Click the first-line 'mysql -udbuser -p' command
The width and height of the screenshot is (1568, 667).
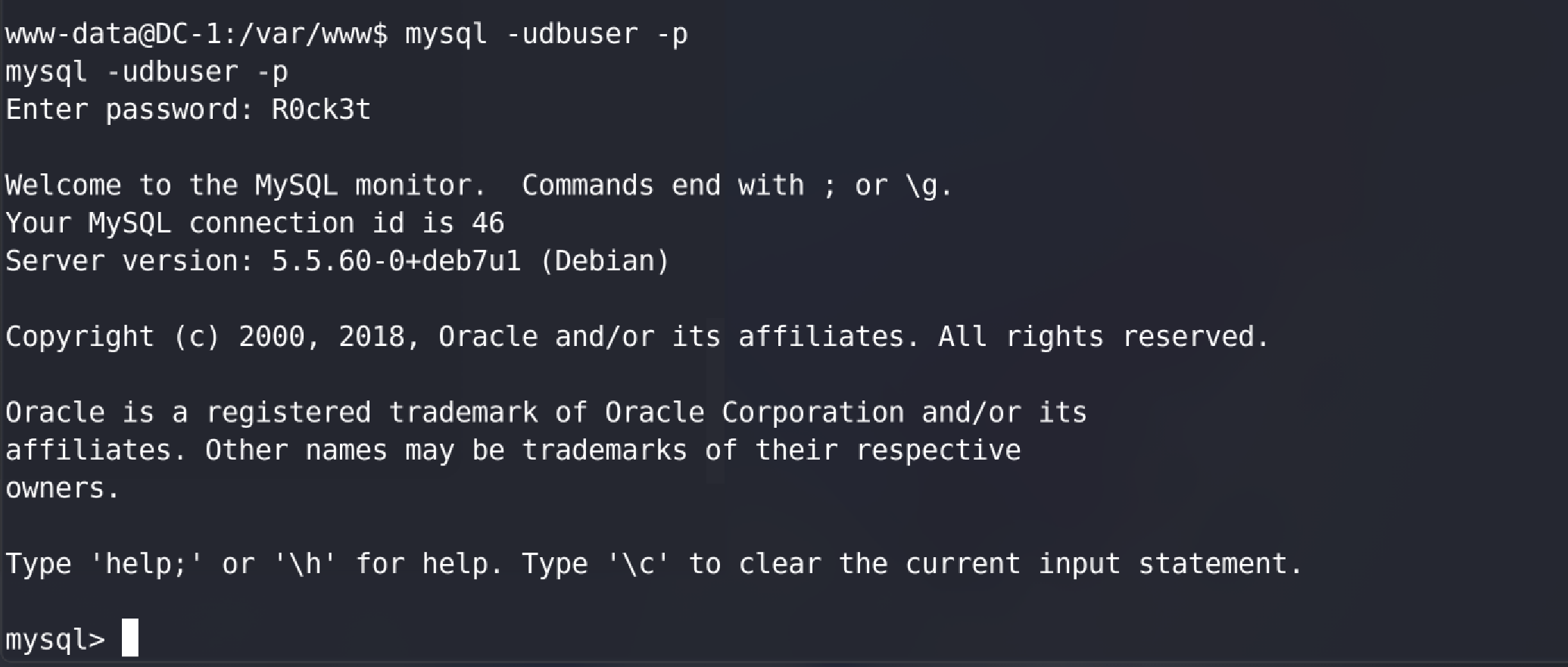point(546,34)
